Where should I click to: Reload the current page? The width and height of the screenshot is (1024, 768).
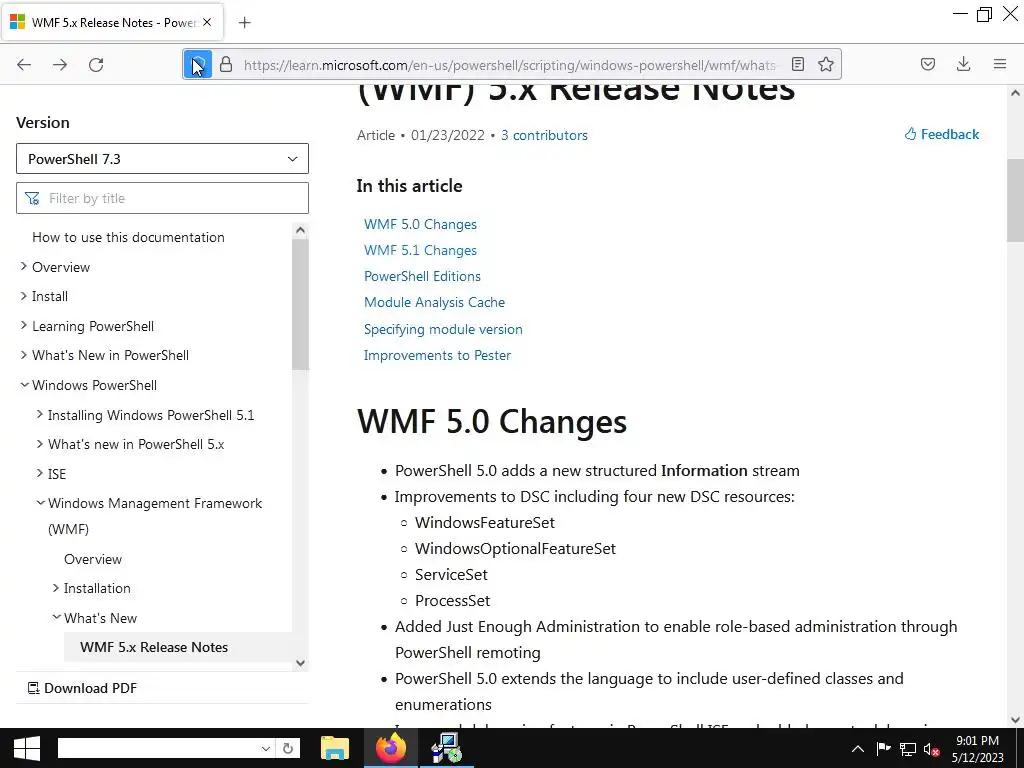[96, 64]
